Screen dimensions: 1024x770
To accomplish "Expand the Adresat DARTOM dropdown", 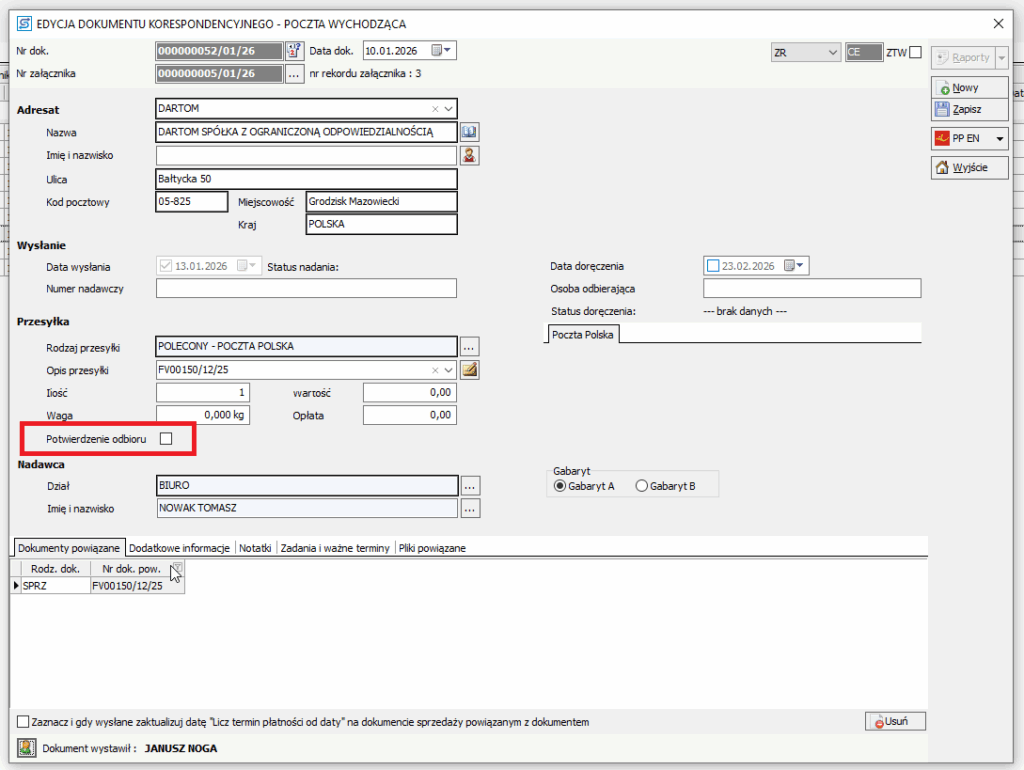I will coord(449,109).
